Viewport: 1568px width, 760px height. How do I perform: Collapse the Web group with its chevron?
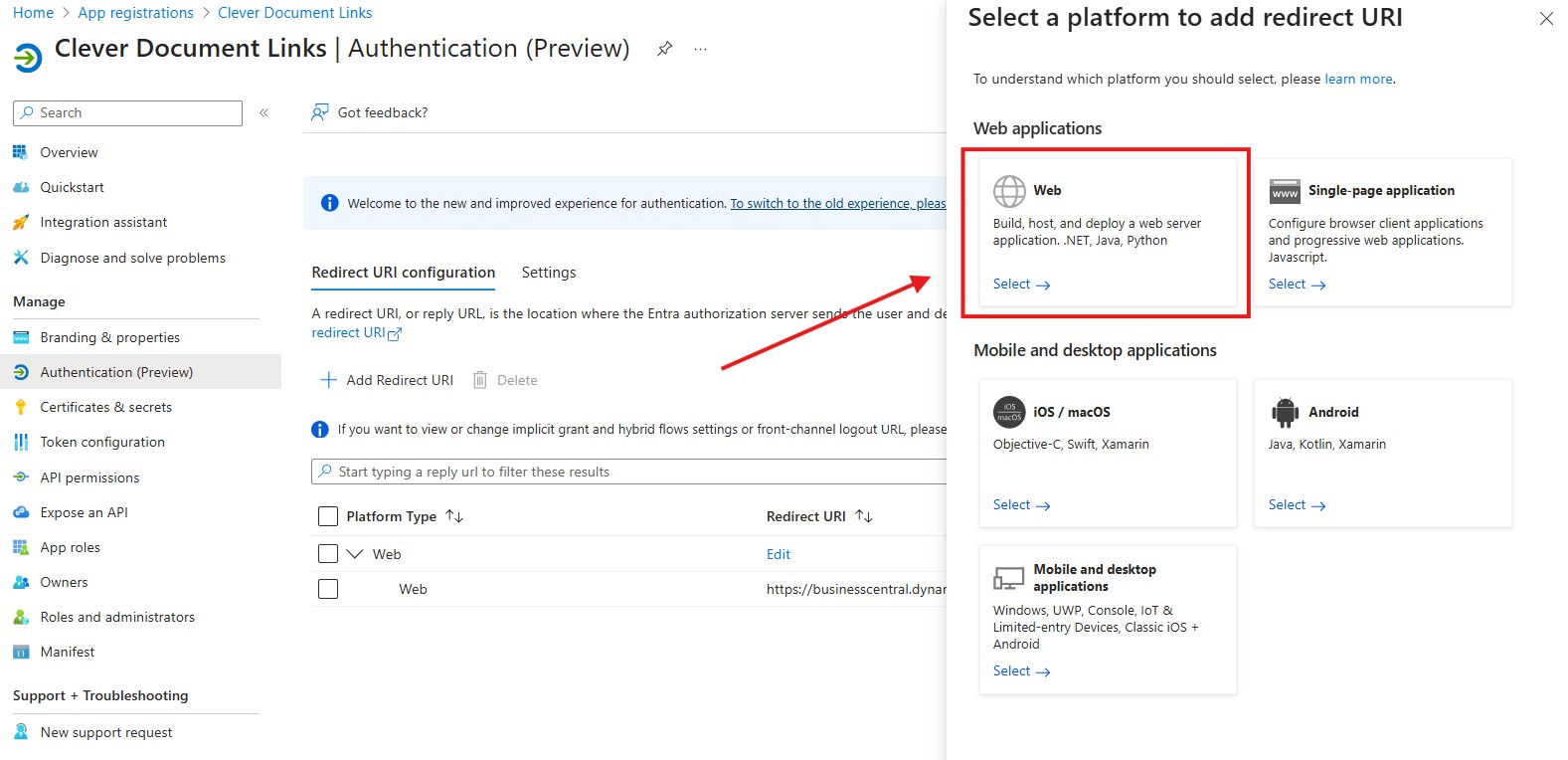coord(355,554)
